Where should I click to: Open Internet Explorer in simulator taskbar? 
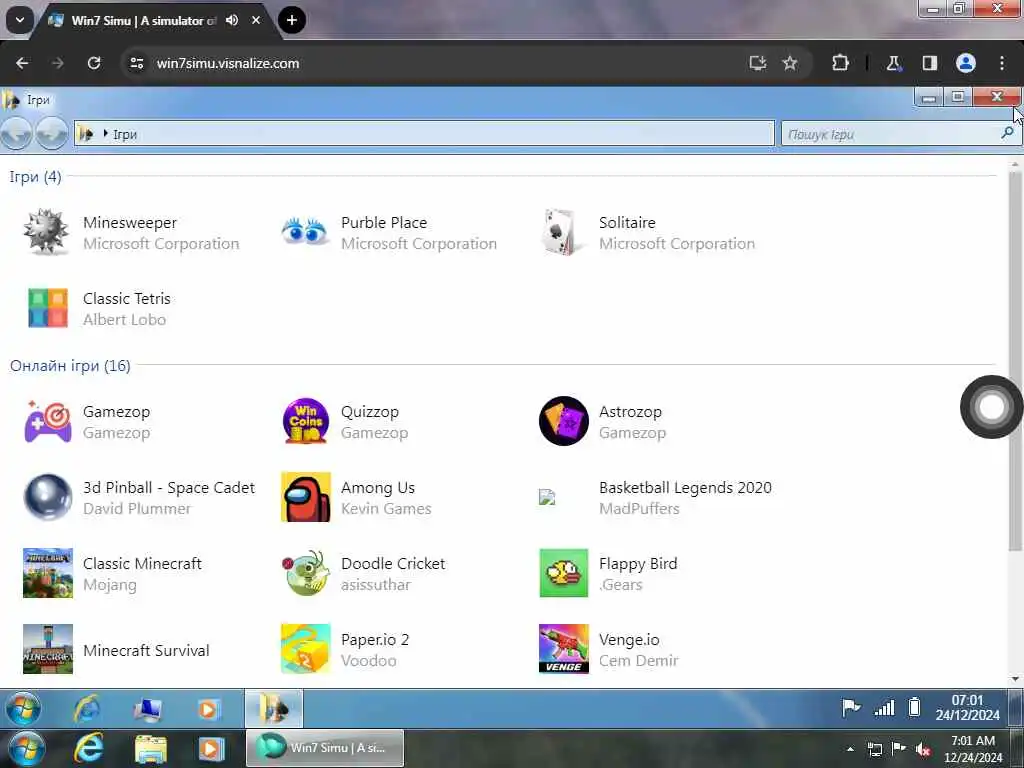coord(87,709)
